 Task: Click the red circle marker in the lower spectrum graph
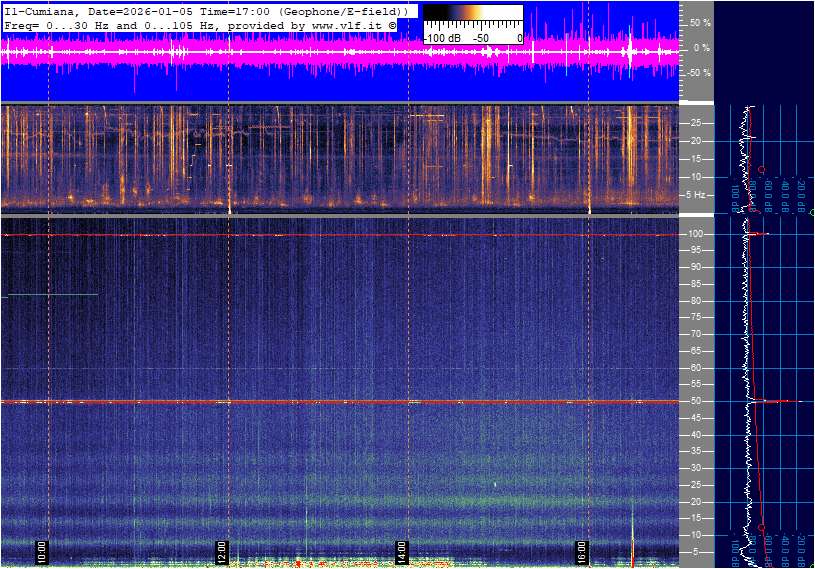tap(761, 527)
